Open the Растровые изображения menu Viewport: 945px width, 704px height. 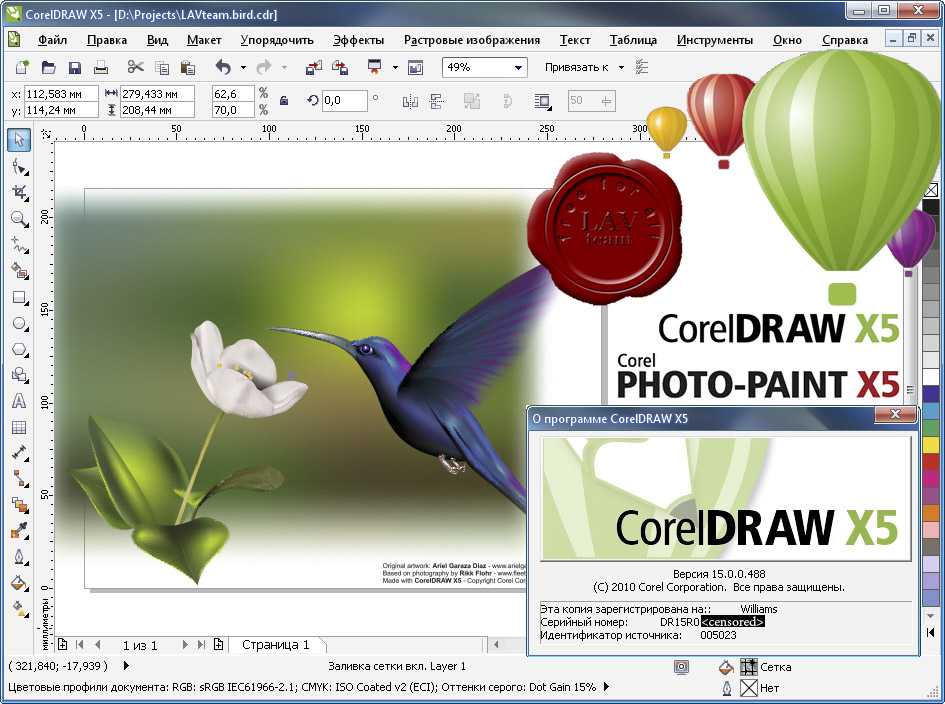coord(472,40)
